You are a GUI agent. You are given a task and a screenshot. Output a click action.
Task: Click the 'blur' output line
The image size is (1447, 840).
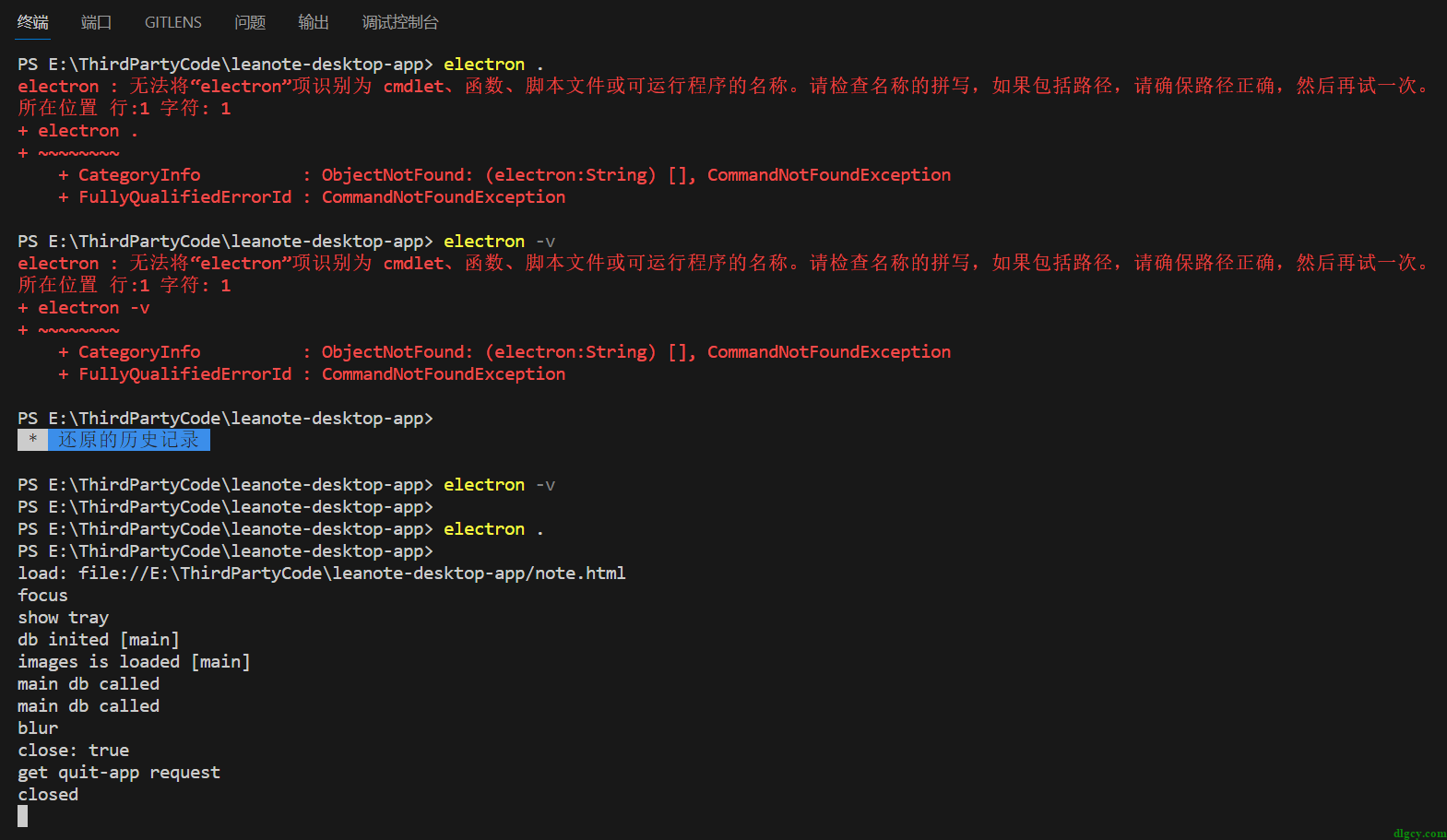(38, 728)
